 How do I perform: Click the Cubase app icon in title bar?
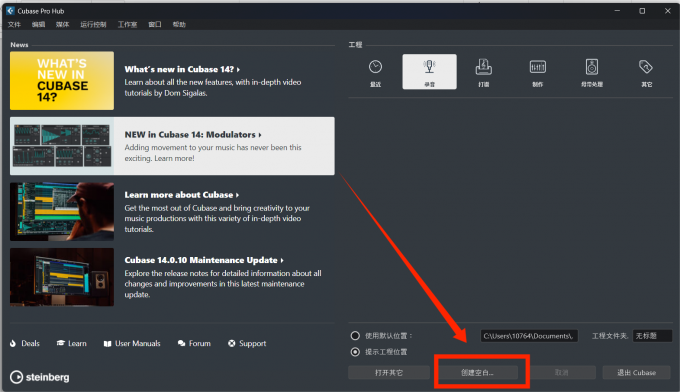pos(10,11)
